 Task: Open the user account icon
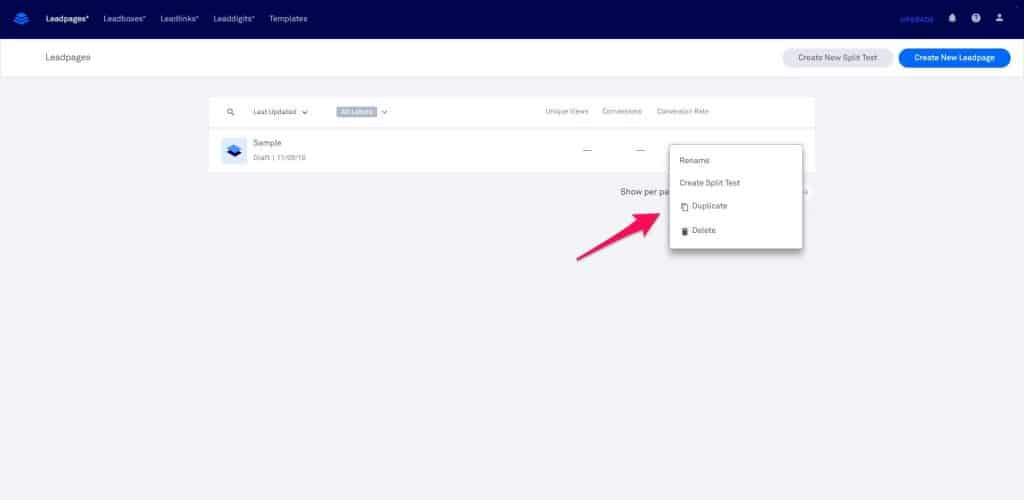(x=999, y=18)
